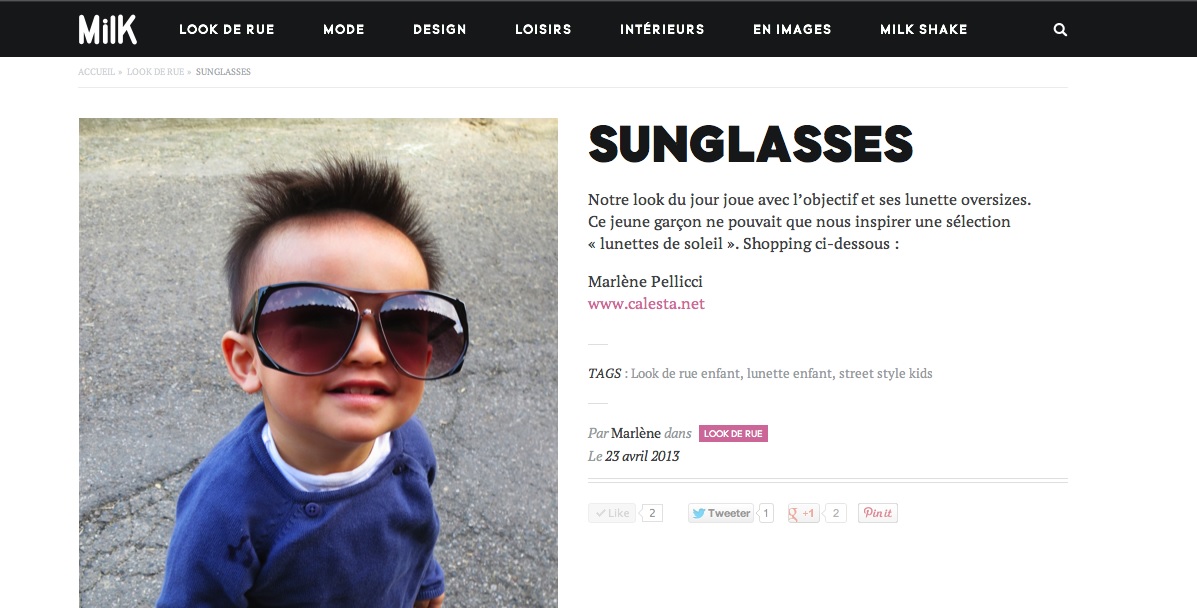Visit the www.calesta.net link
This screenshot has height=608, width=1197.
(x=646, y=304)
